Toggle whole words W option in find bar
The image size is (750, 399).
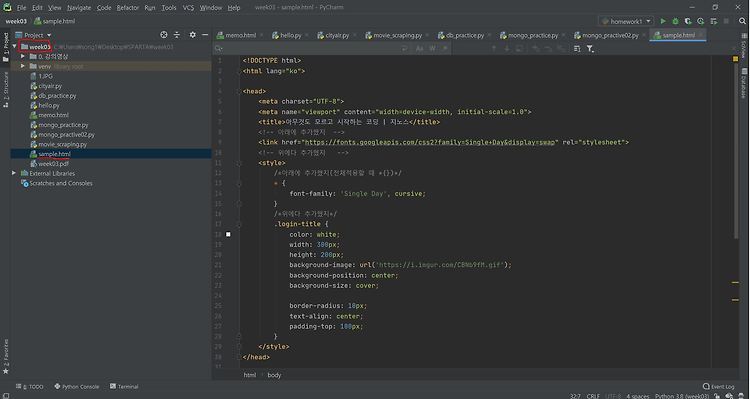(432, 49)
